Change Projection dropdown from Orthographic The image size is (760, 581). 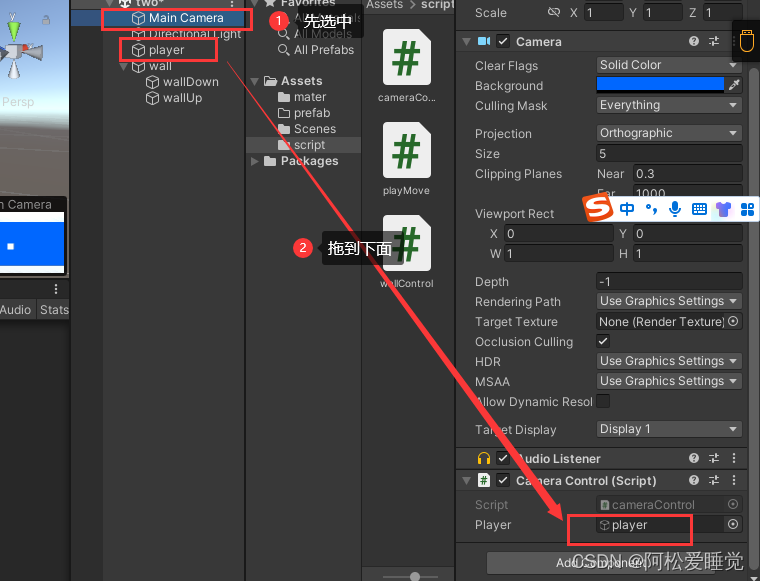(x=669, y=133)
